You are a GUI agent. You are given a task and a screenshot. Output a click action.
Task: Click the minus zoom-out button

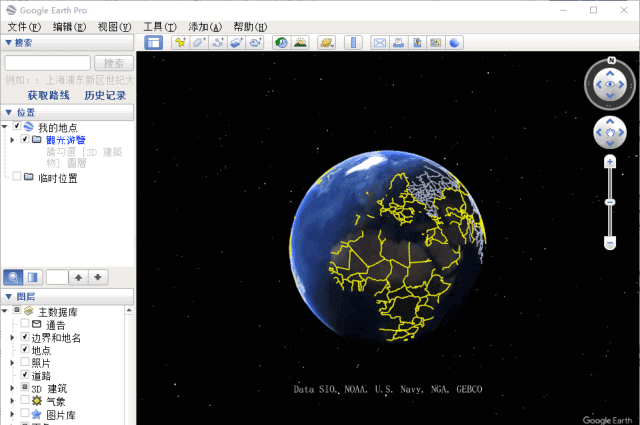pos(610,243)
